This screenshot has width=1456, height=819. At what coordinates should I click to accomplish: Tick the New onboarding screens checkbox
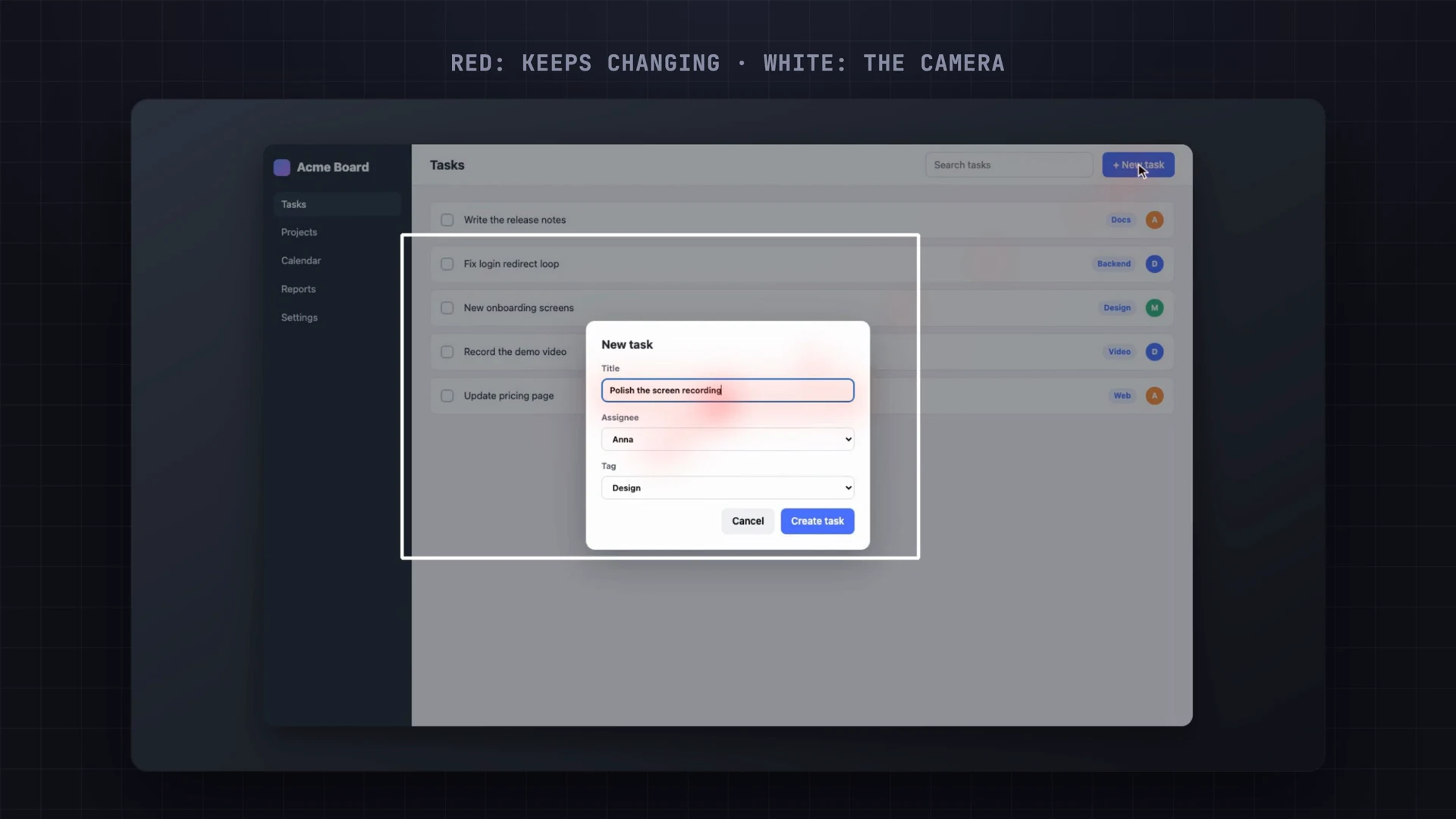pyautogui.click(x=447, y=308)
